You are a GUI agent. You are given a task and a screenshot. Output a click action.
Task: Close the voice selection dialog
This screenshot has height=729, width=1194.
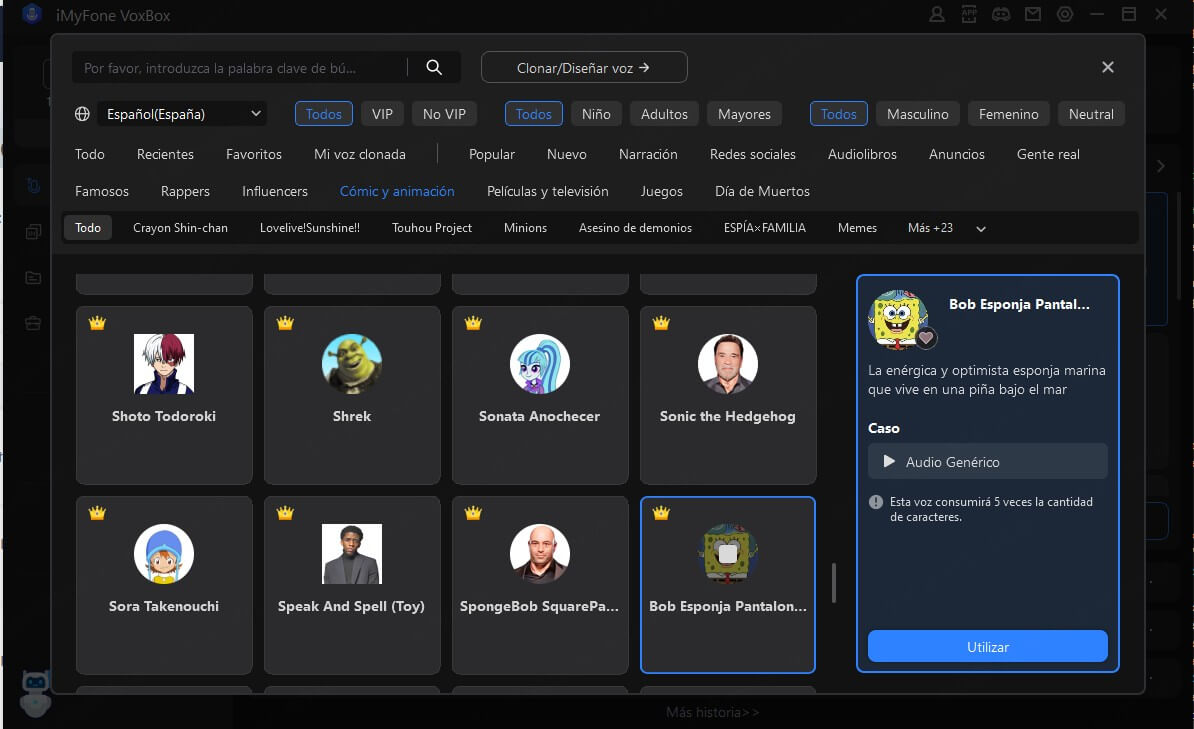pyautogui.click(x=1108, y=67)
